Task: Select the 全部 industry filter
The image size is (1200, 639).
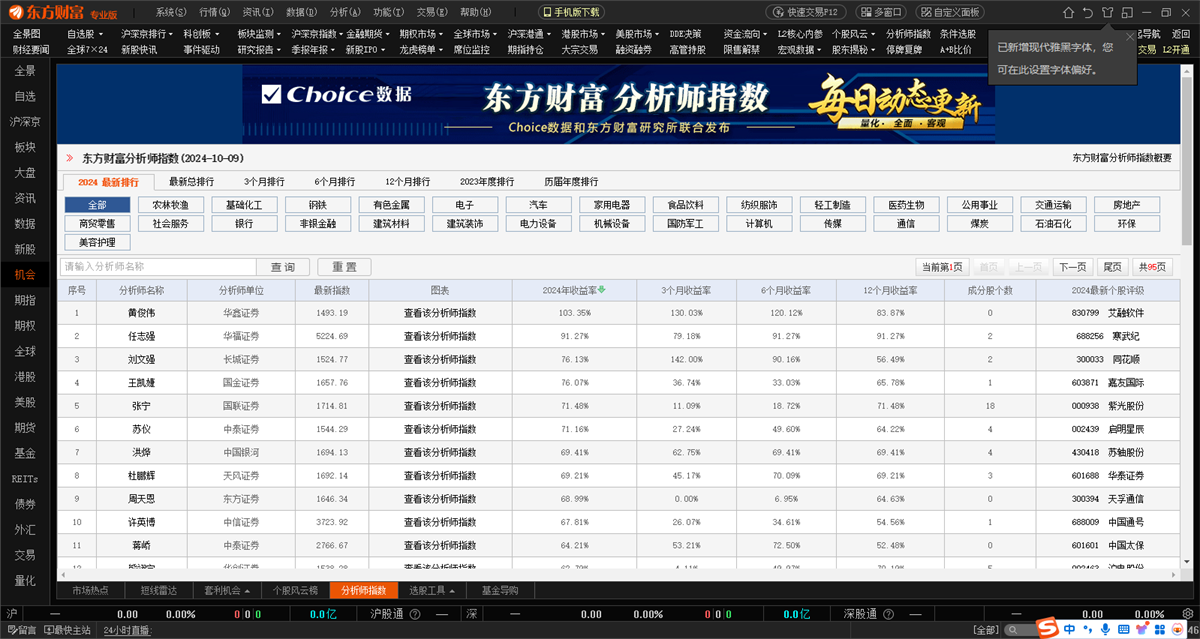Action: tap(97, 204)
